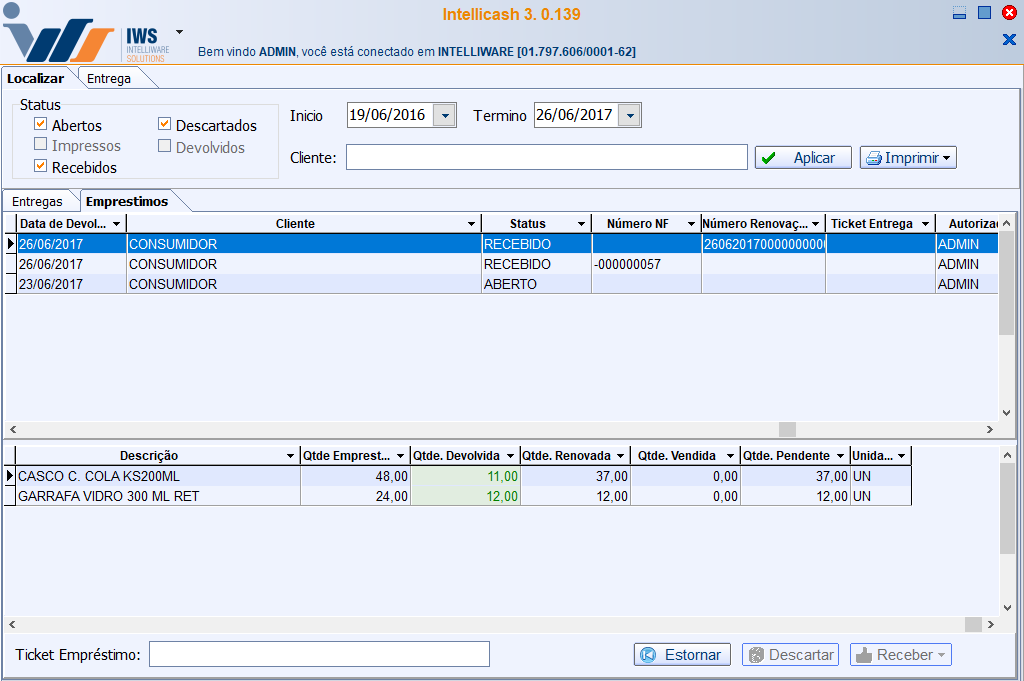Screen dimensions: 1024x681
Task: Switch to the Entregas sub-tab
Action: (37, 201)
